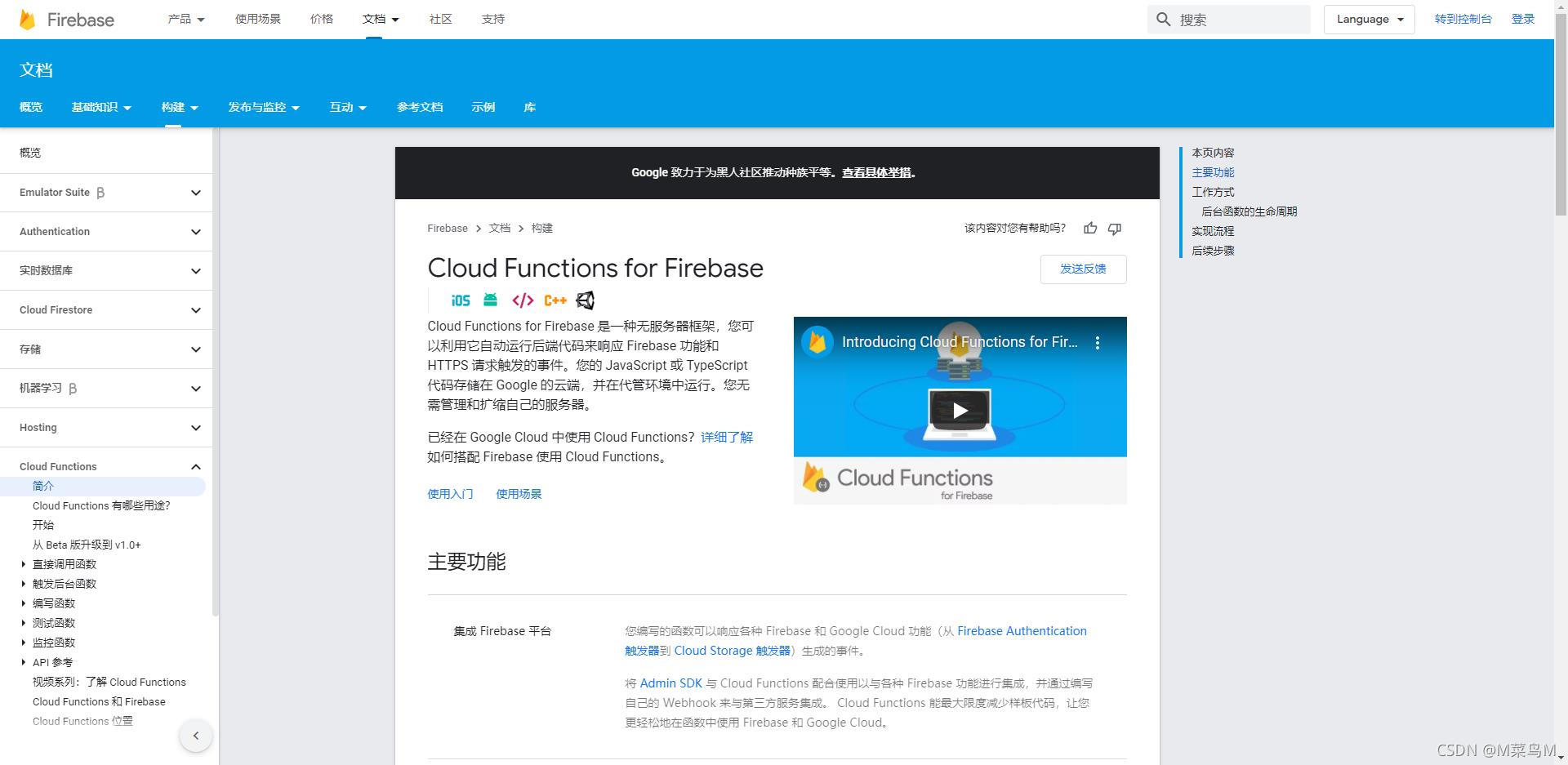The image size is (1568, 765).
Task: Open the 查看具体举措 banner link
Action: point(876,173)
